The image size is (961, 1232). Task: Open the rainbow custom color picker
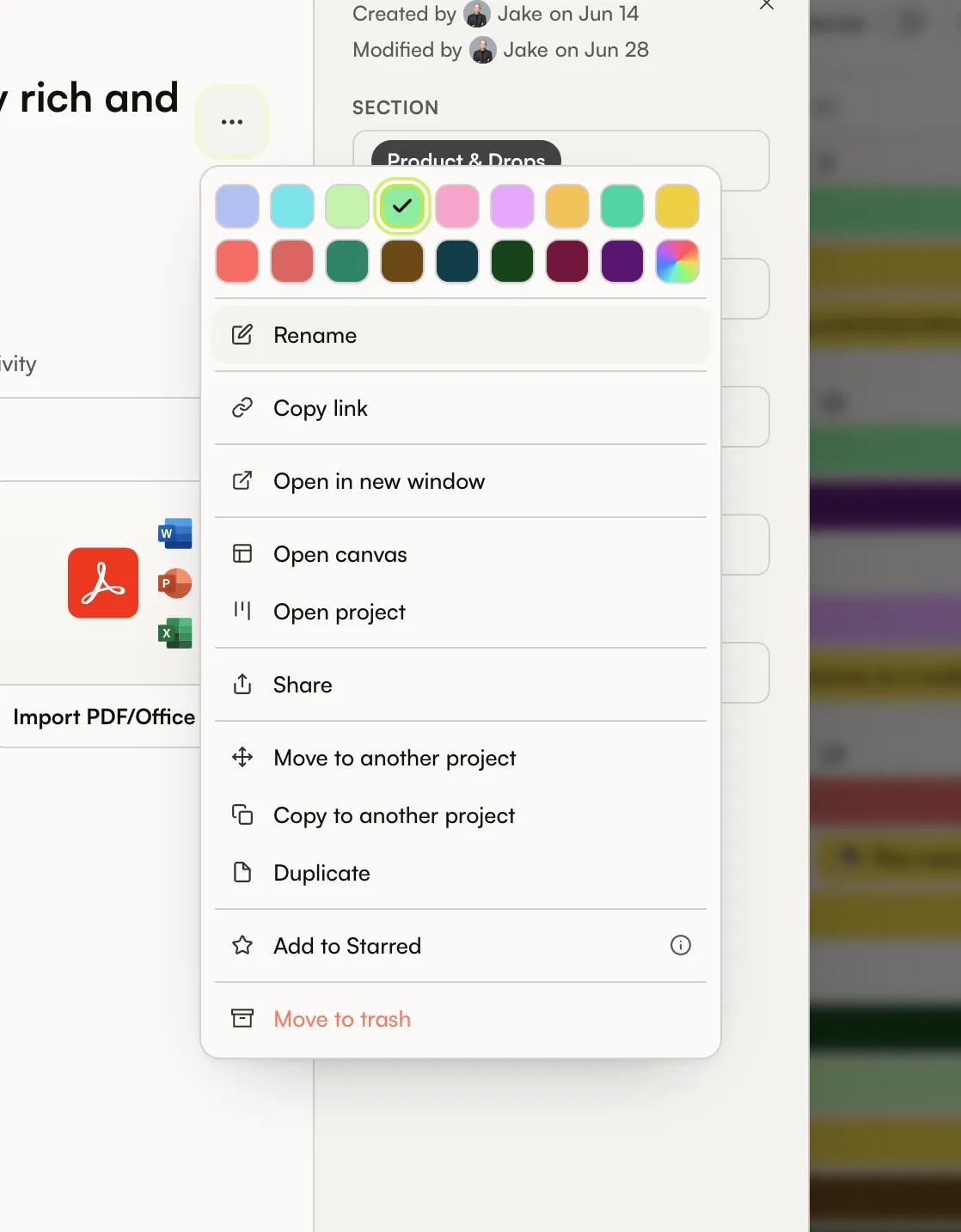(x=677, y=261)
